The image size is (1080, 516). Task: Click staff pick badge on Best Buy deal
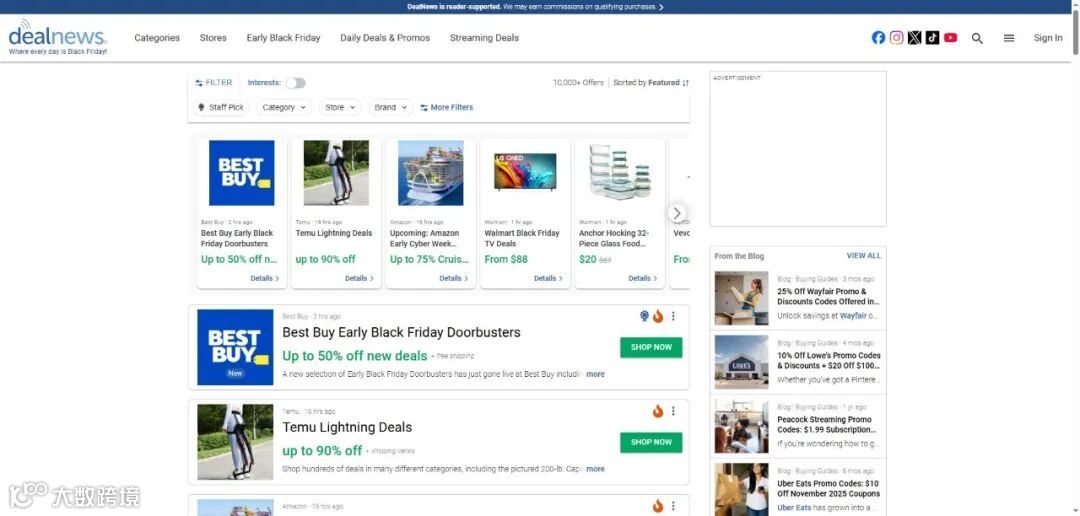point(644,316)
